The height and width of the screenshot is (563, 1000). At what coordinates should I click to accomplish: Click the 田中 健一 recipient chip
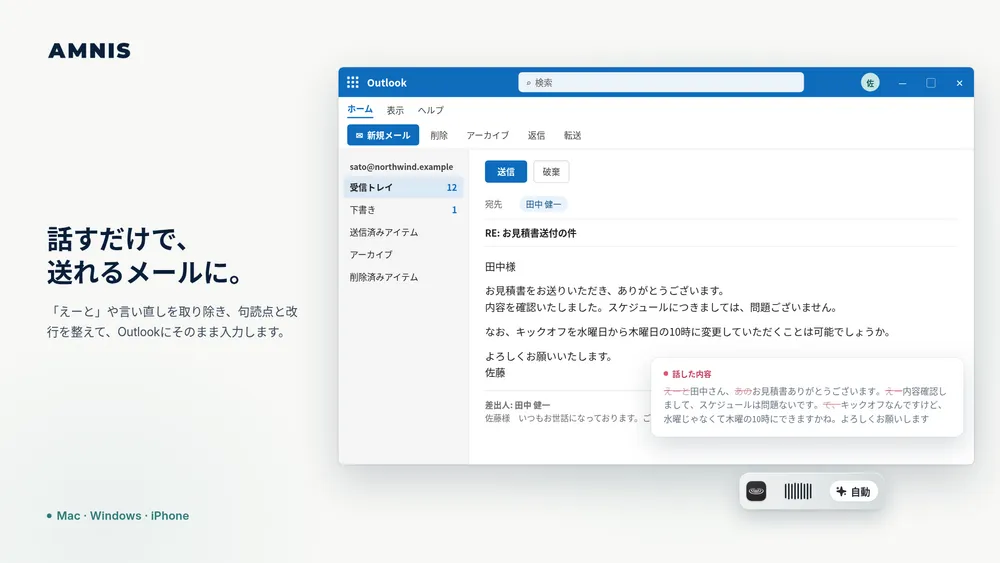(543, 204)
